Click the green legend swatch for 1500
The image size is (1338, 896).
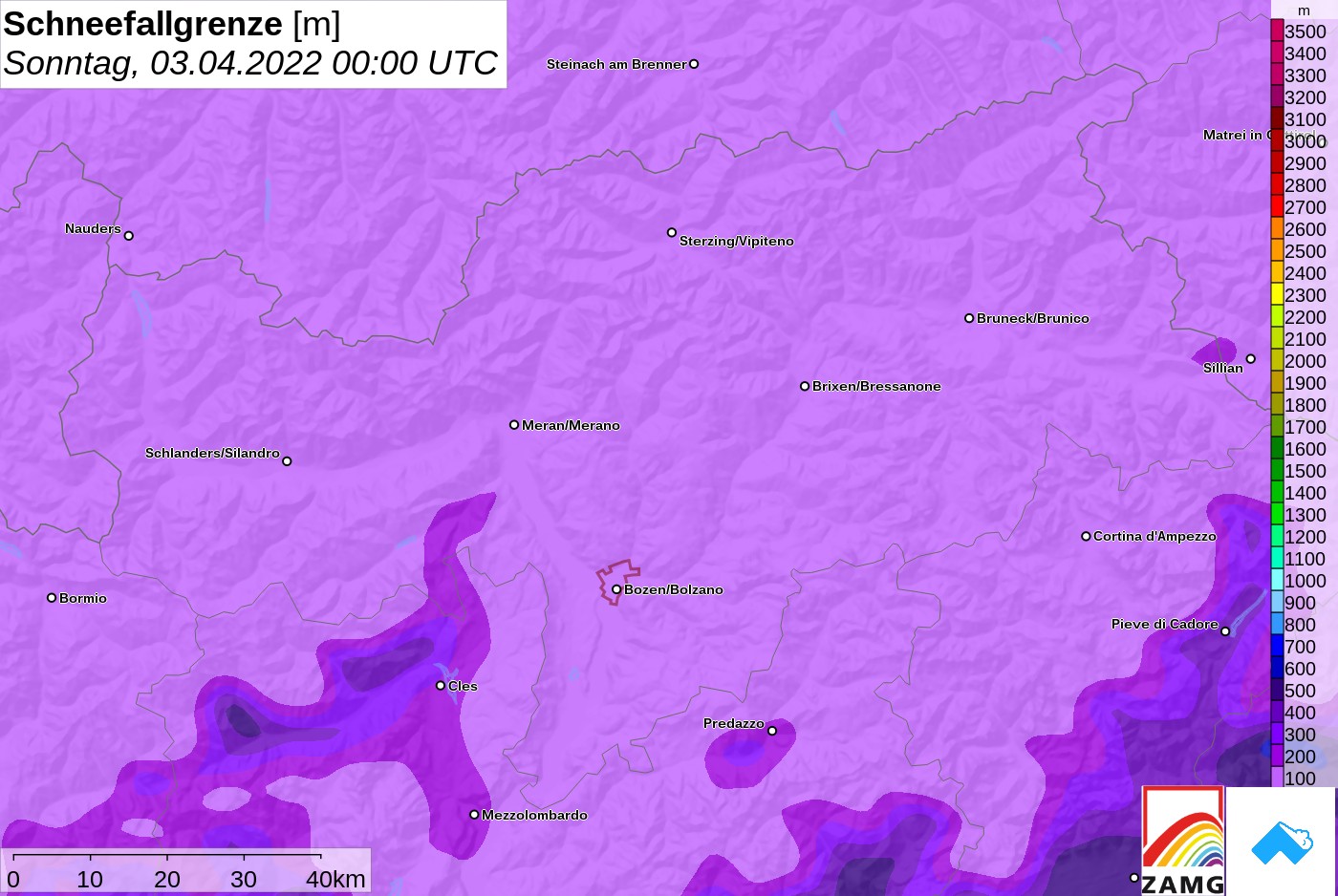(x=1277, y=470)
